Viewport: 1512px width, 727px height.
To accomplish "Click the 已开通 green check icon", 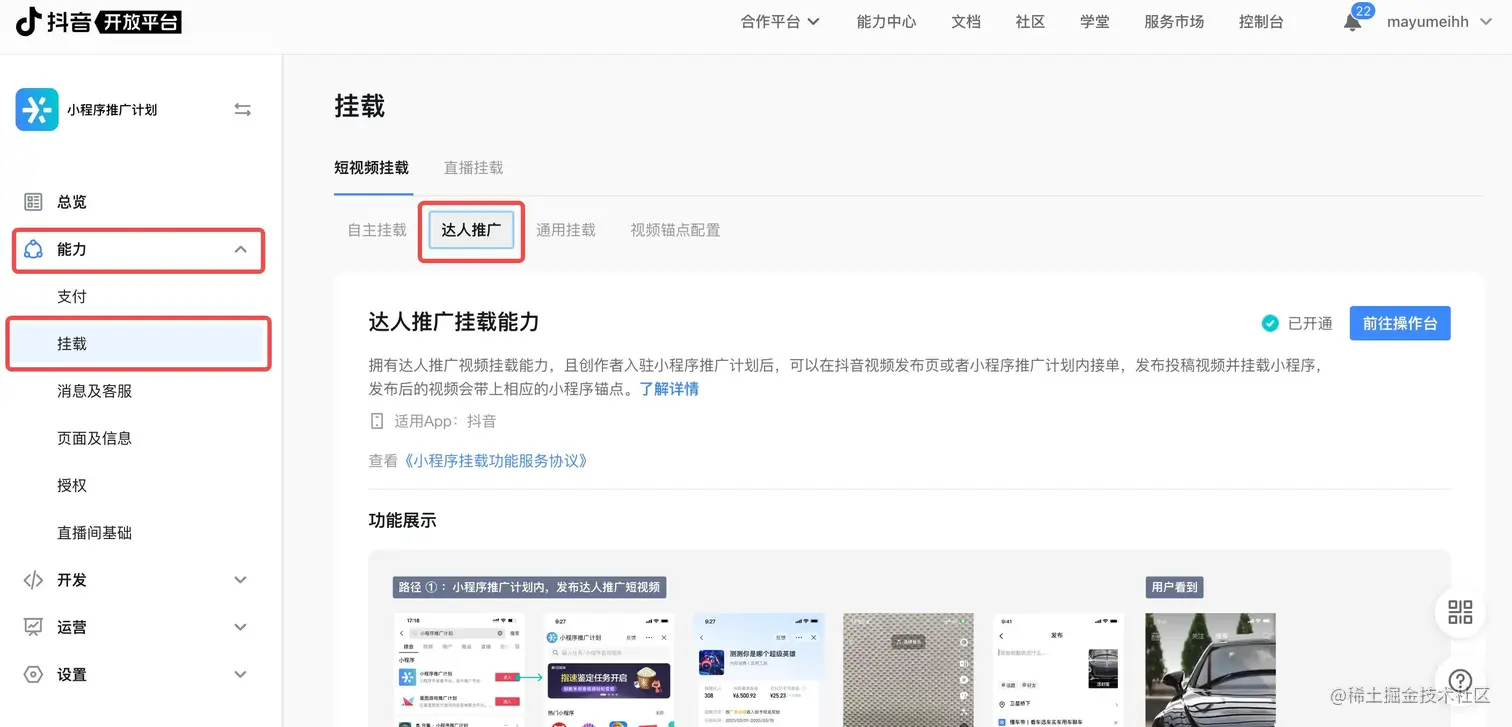I will tap(1270, 323).
